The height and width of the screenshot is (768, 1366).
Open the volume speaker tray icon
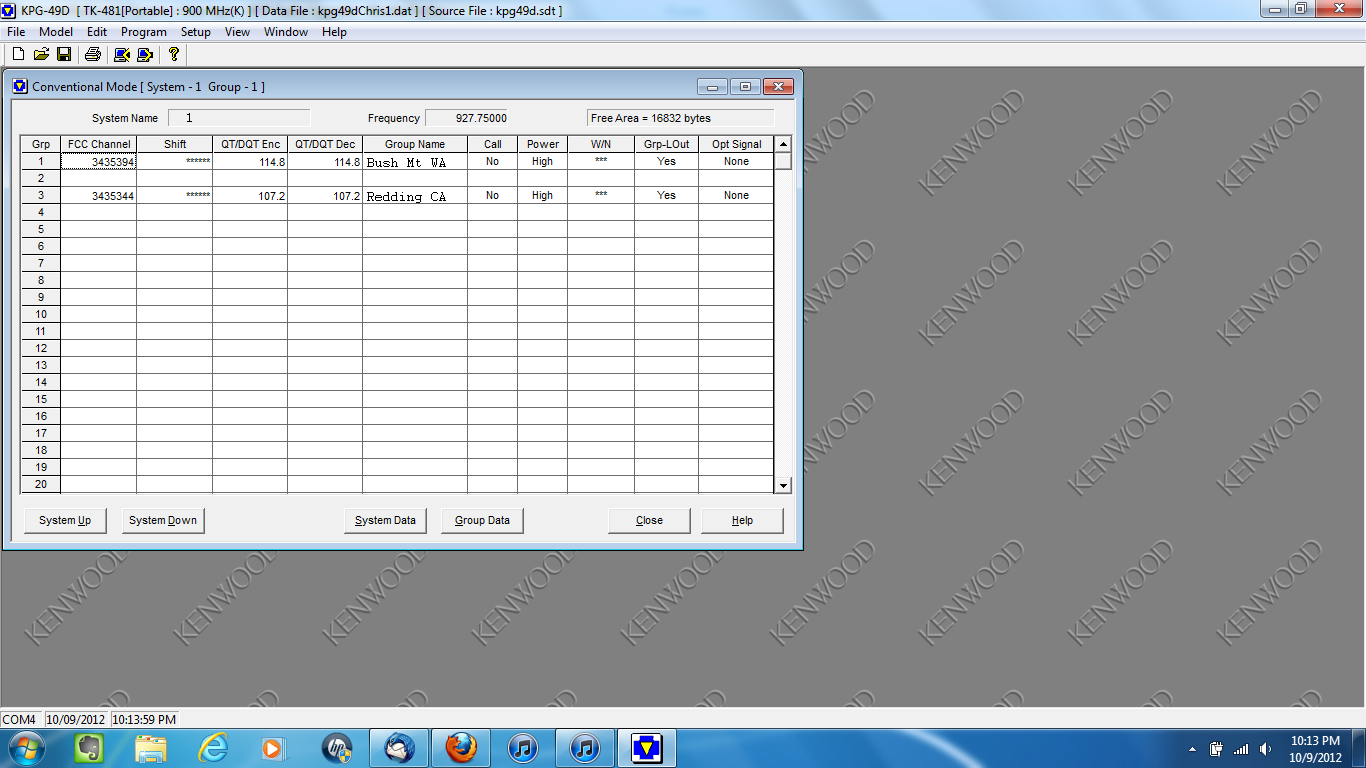tap(1266, 749)
